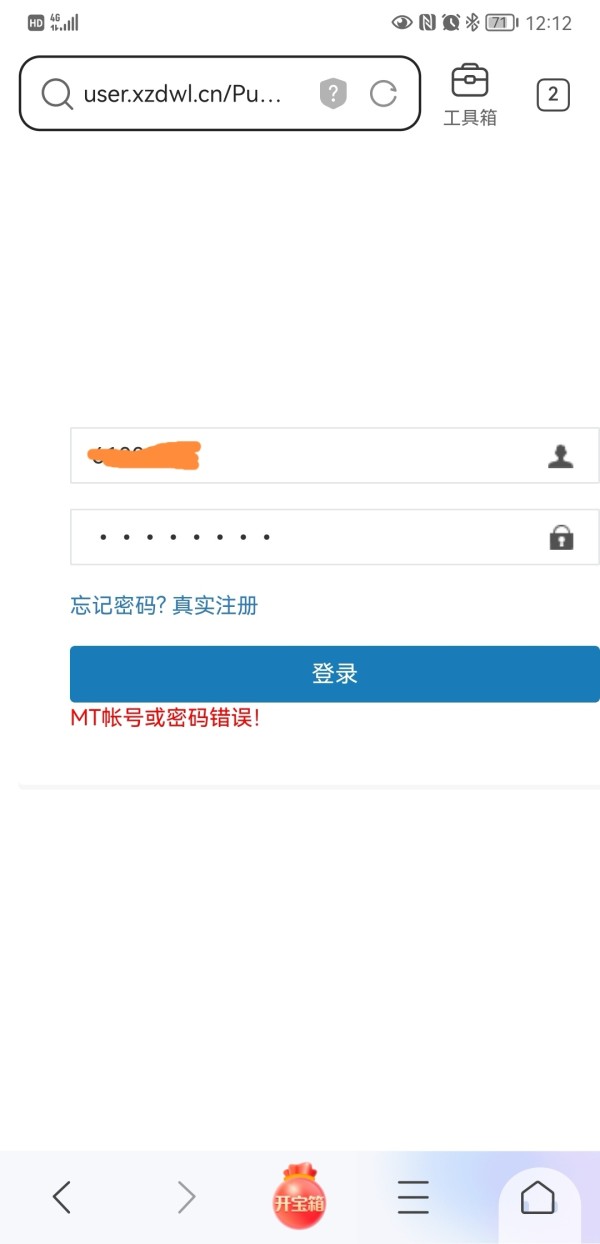Viewport: 600px width, 1244px height.
Task: Open the 真实注册 registration link
Action: pos(215,605)
